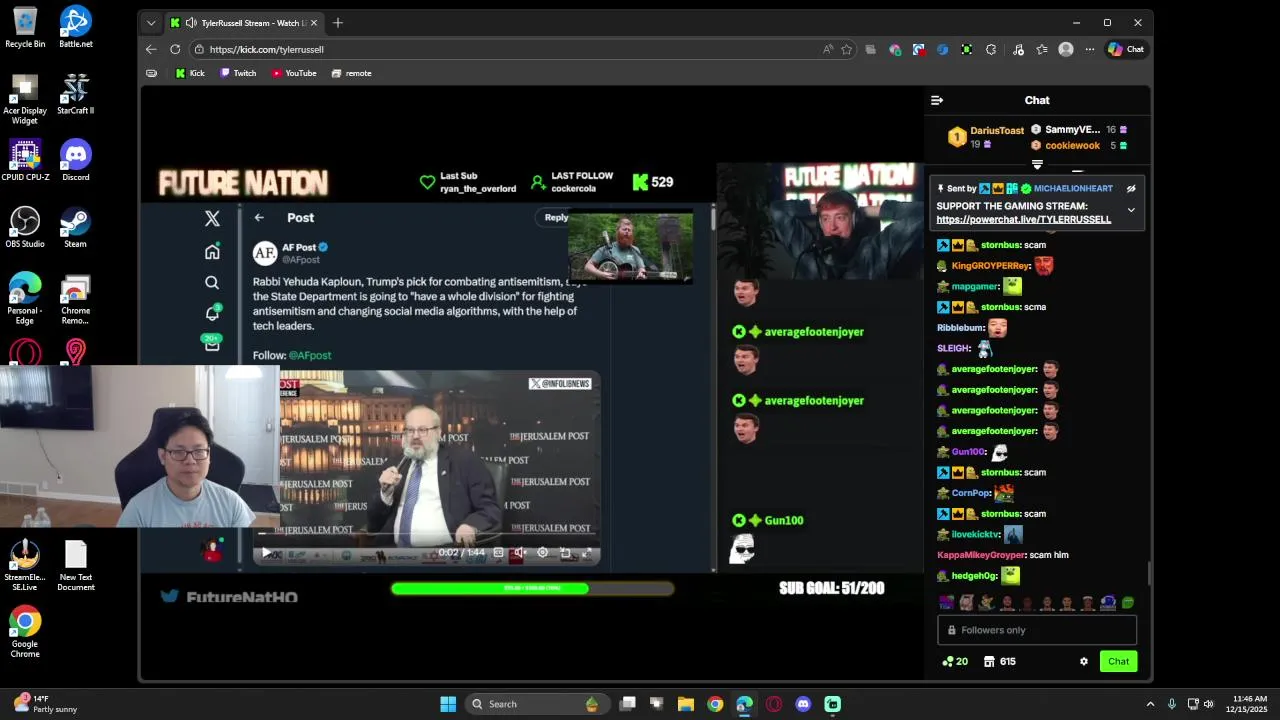The width and height of the screenshot is (1280, 720).
Task: Open the Twitch bookmark
Action: [x=238, y=73]
